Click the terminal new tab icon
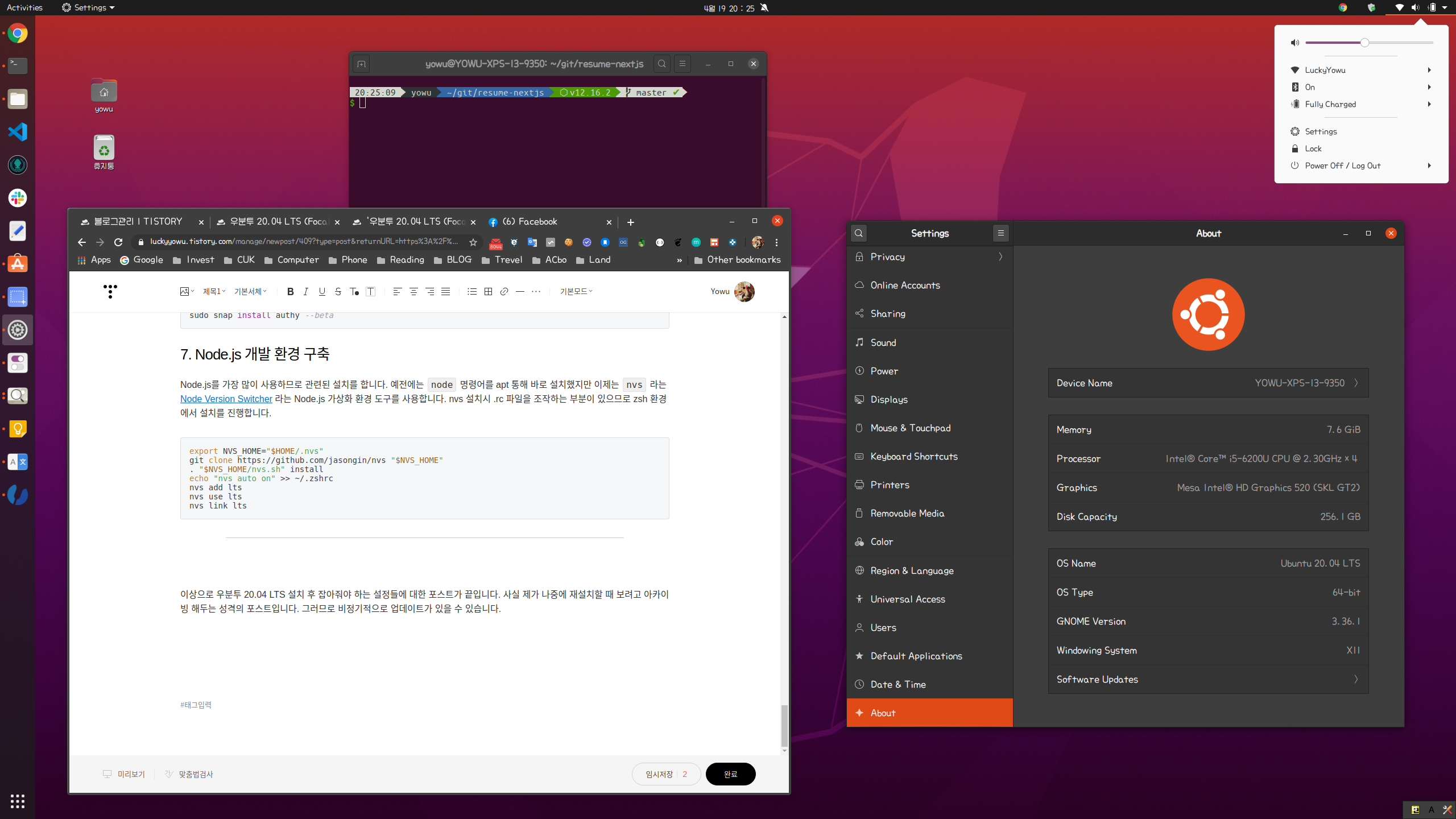Screen dimensions: 1456x819 [x=361, y=64]
